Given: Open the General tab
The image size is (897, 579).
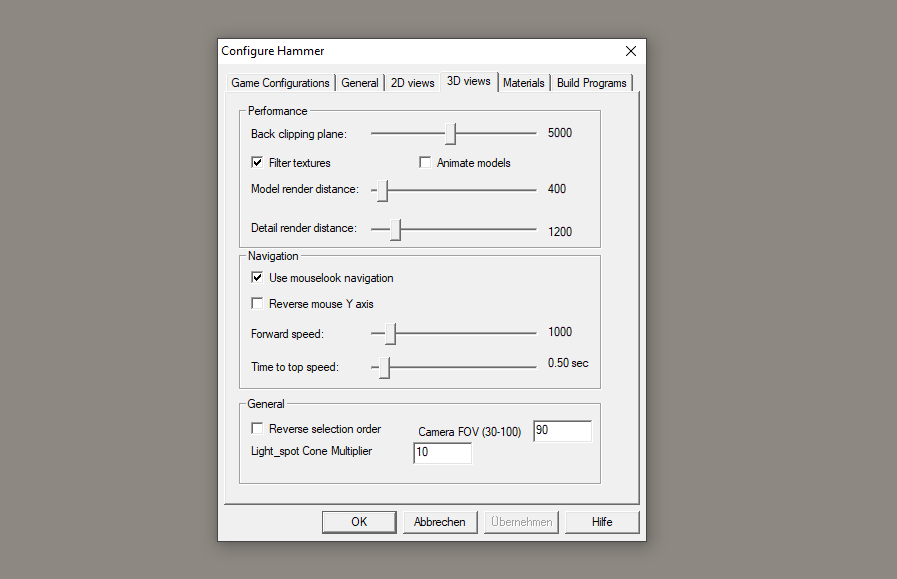Looking at the screenshot, I should pos(360,83).
